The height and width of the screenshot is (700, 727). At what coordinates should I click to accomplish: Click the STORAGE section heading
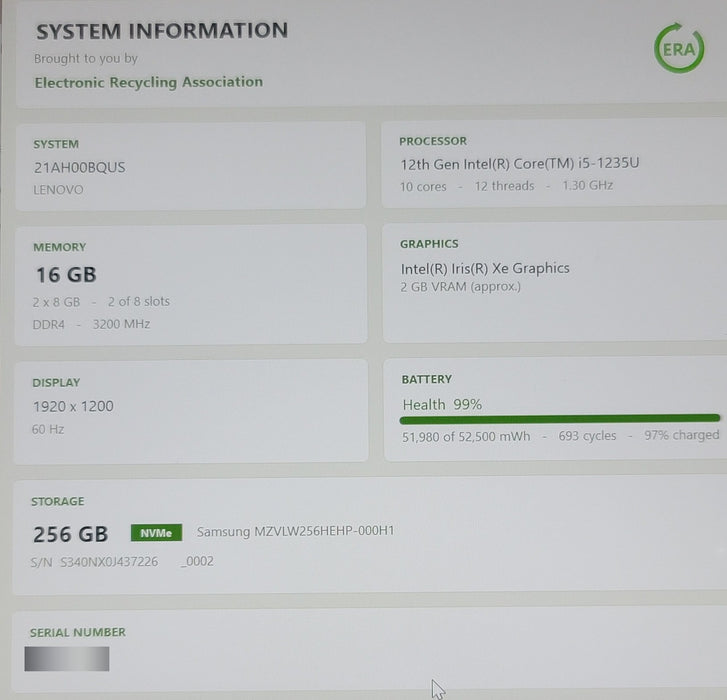click(x=57, y=502)
